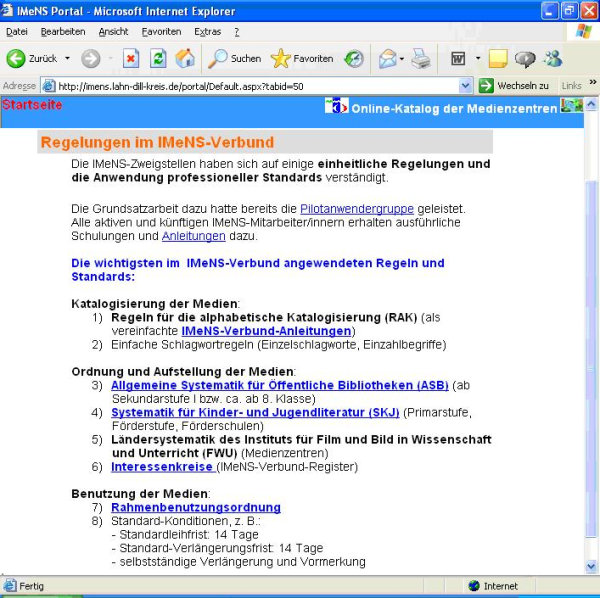Click in the address URL field
Screen dimensions: 600x598
[x=257, y=86]
